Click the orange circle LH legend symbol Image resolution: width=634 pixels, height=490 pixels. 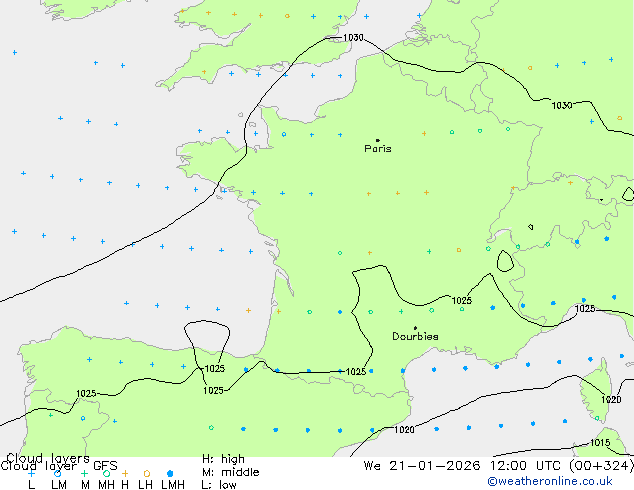click(147, 473)
